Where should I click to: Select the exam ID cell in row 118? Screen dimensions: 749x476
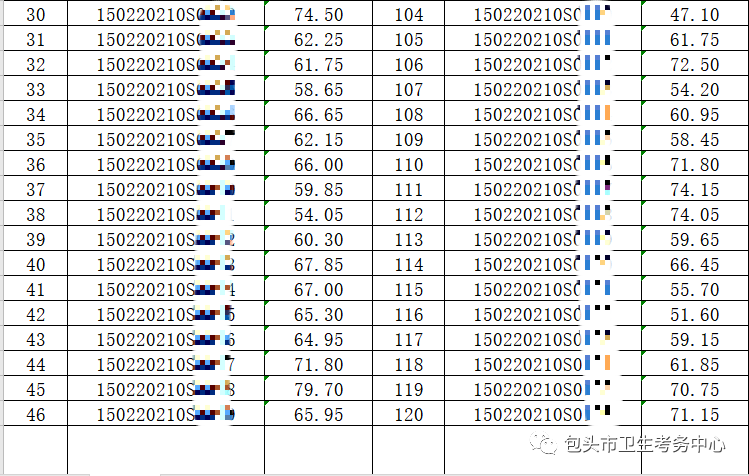(542, 364)
